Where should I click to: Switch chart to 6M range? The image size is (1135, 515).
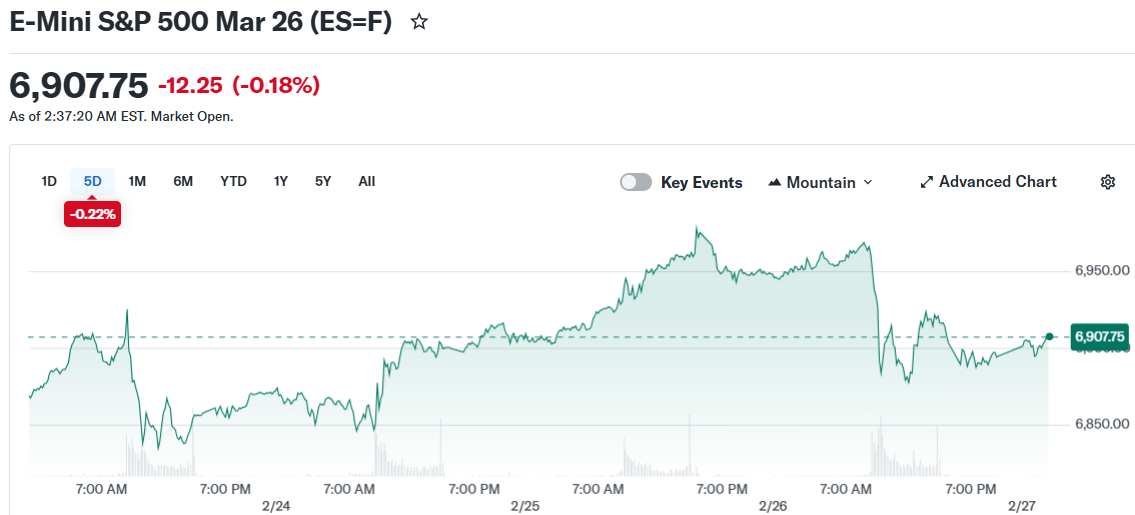(183, 181)
